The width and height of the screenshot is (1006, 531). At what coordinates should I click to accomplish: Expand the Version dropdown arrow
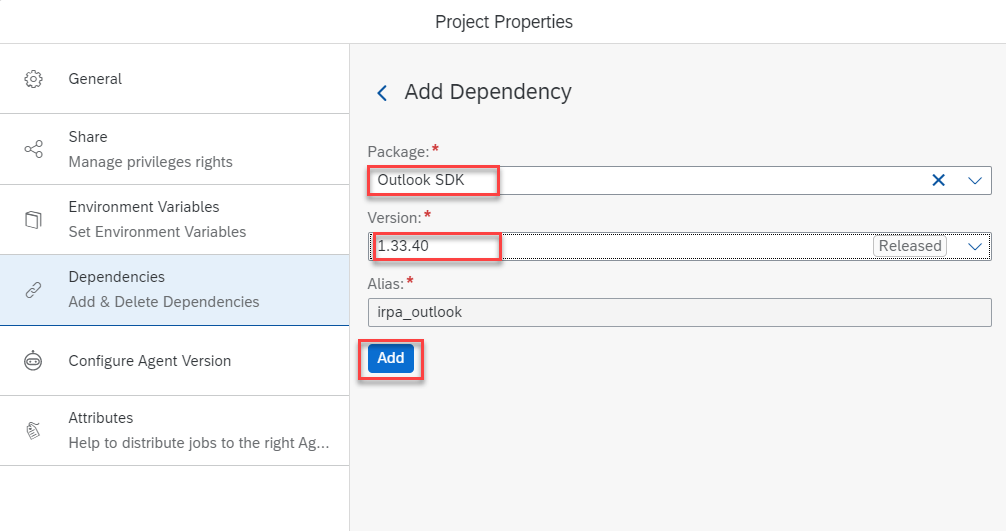(x=975, y=246)
